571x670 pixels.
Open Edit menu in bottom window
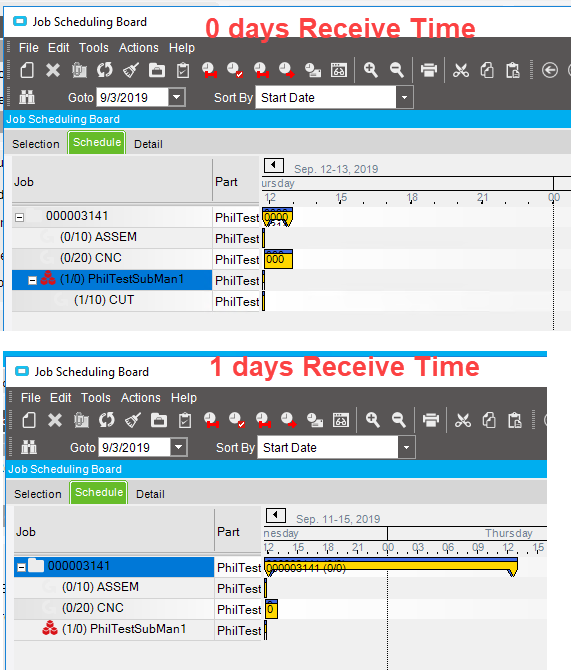coord(61,398)
